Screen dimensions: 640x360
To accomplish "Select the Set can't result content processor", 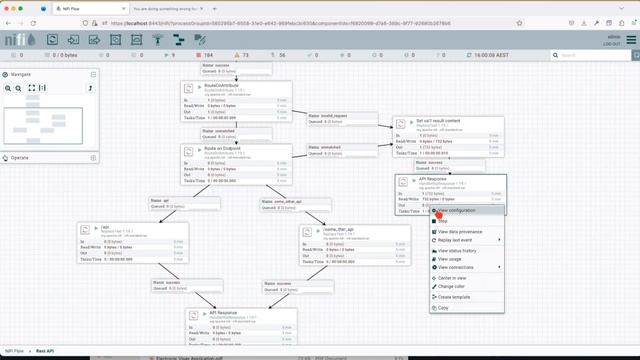I will 448,137.
